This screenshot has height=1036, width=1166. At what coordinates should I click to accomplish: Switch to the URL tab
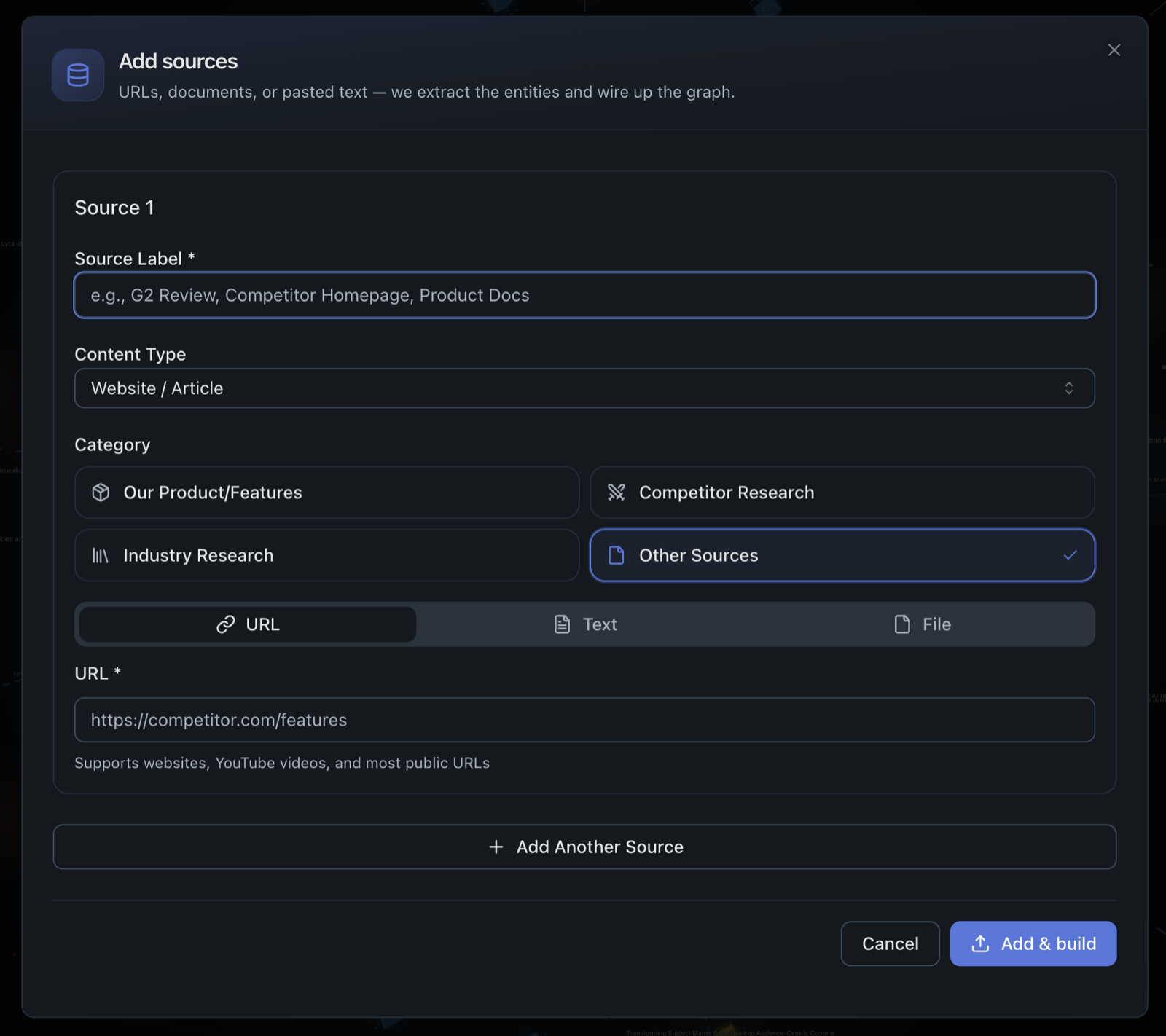click(x=248, y=624)
